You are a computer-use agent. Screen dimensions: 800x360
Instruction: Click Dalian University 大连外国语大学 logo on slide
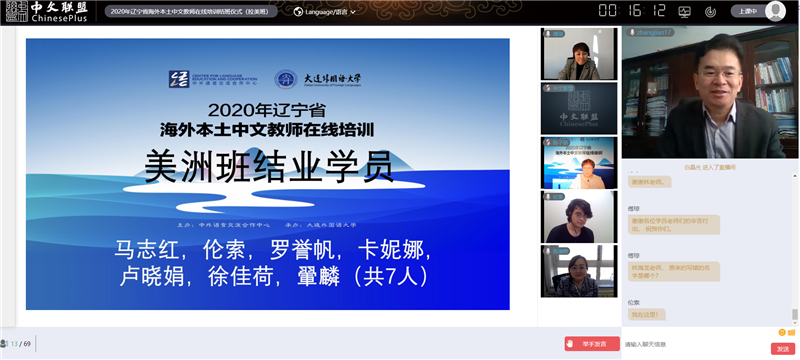click(x=318, y=79)
